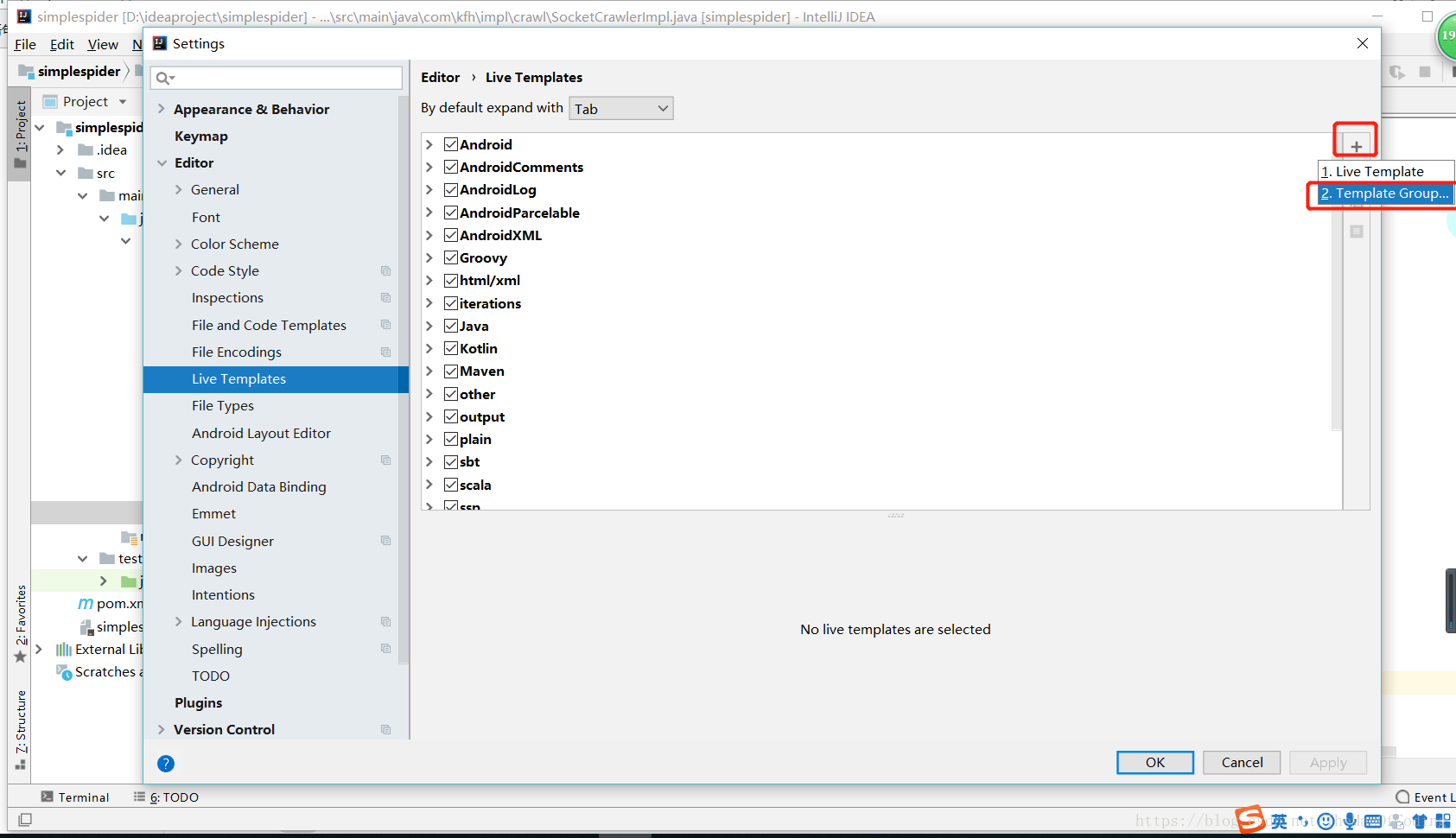Open File and Code Templates settings
The image size is (1456, 838).
pos(269,325)
